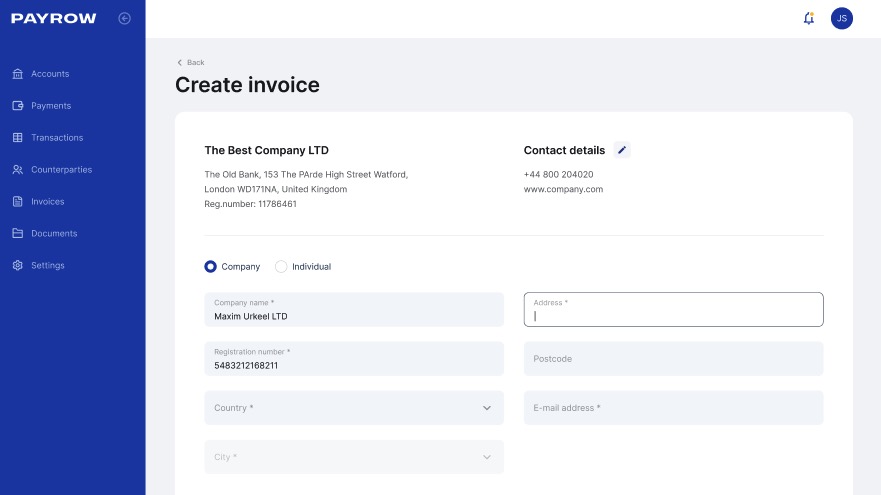Click the Settings gear icon
Viewport: 881px width, 495px height.
[x=18, y=266]
